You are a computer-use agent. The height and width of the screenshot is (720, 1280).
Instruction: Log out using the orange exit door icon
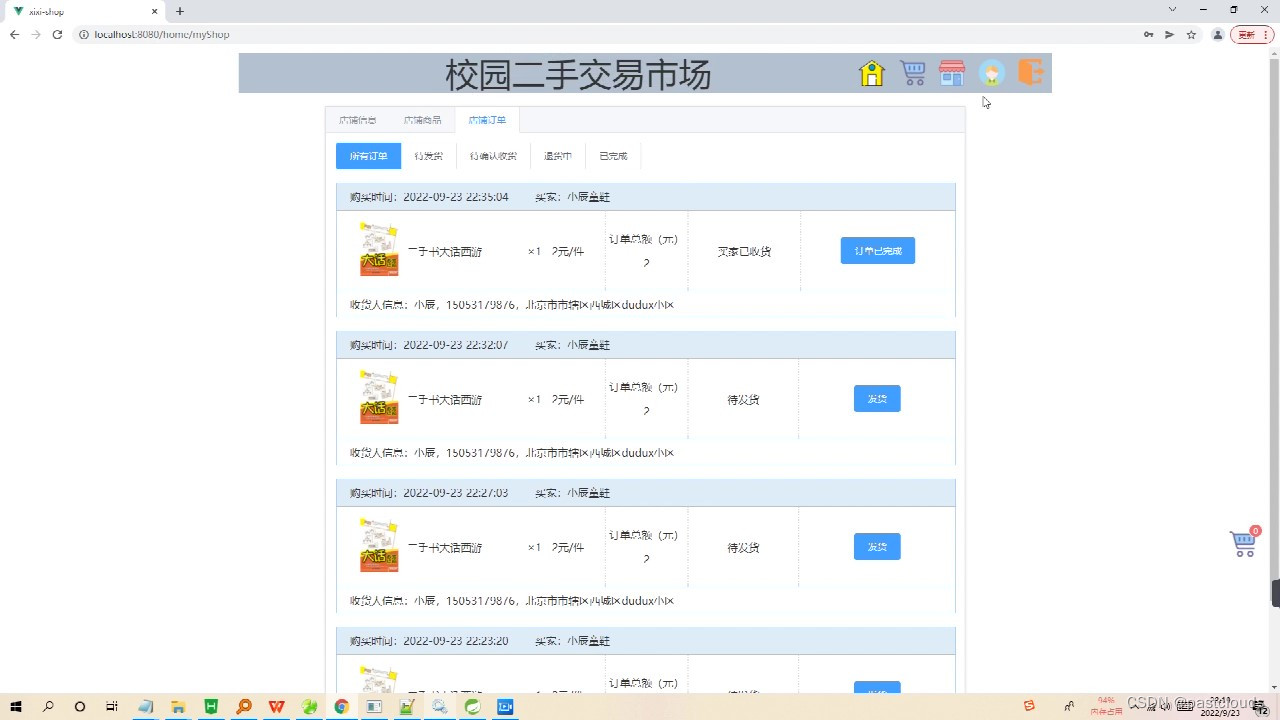coord(1030,72)
